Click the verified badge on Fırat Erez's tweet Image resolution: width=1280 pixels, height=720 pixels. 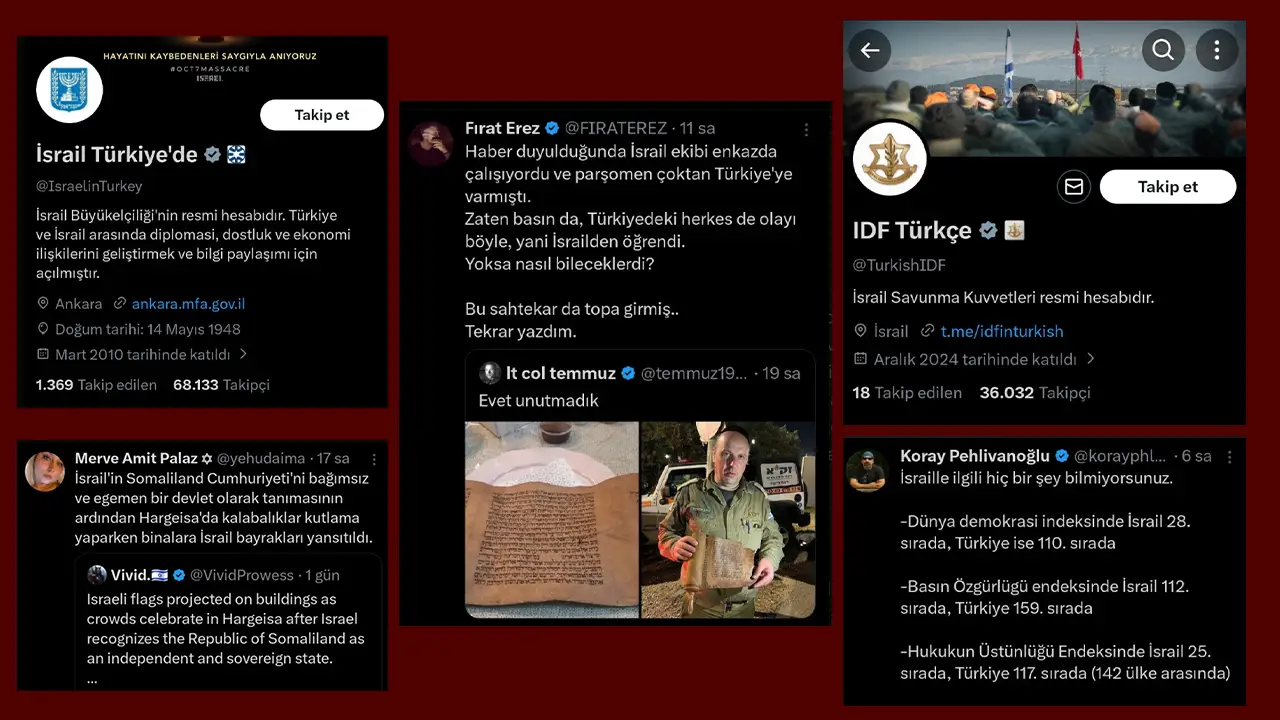click(551, 128)
